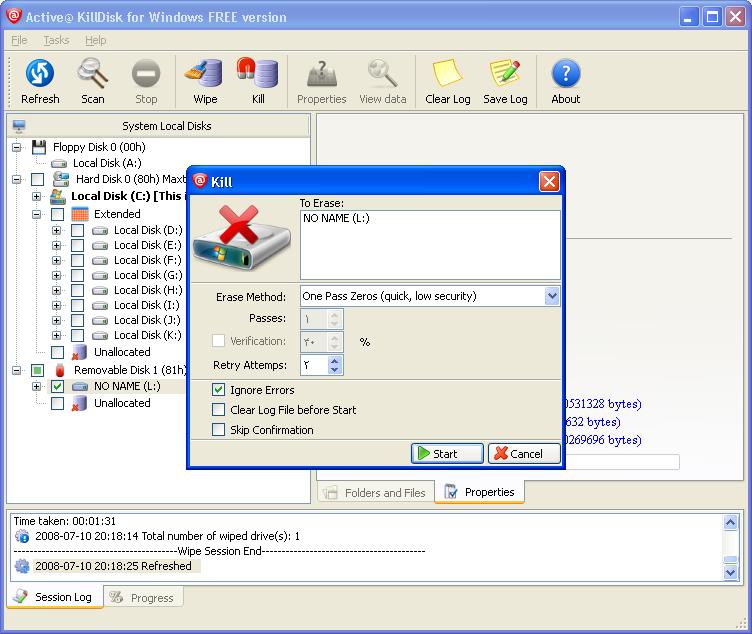Click the Retry Attemps input field
Viewport: 752px width, 634px height.
pos(315,365)
